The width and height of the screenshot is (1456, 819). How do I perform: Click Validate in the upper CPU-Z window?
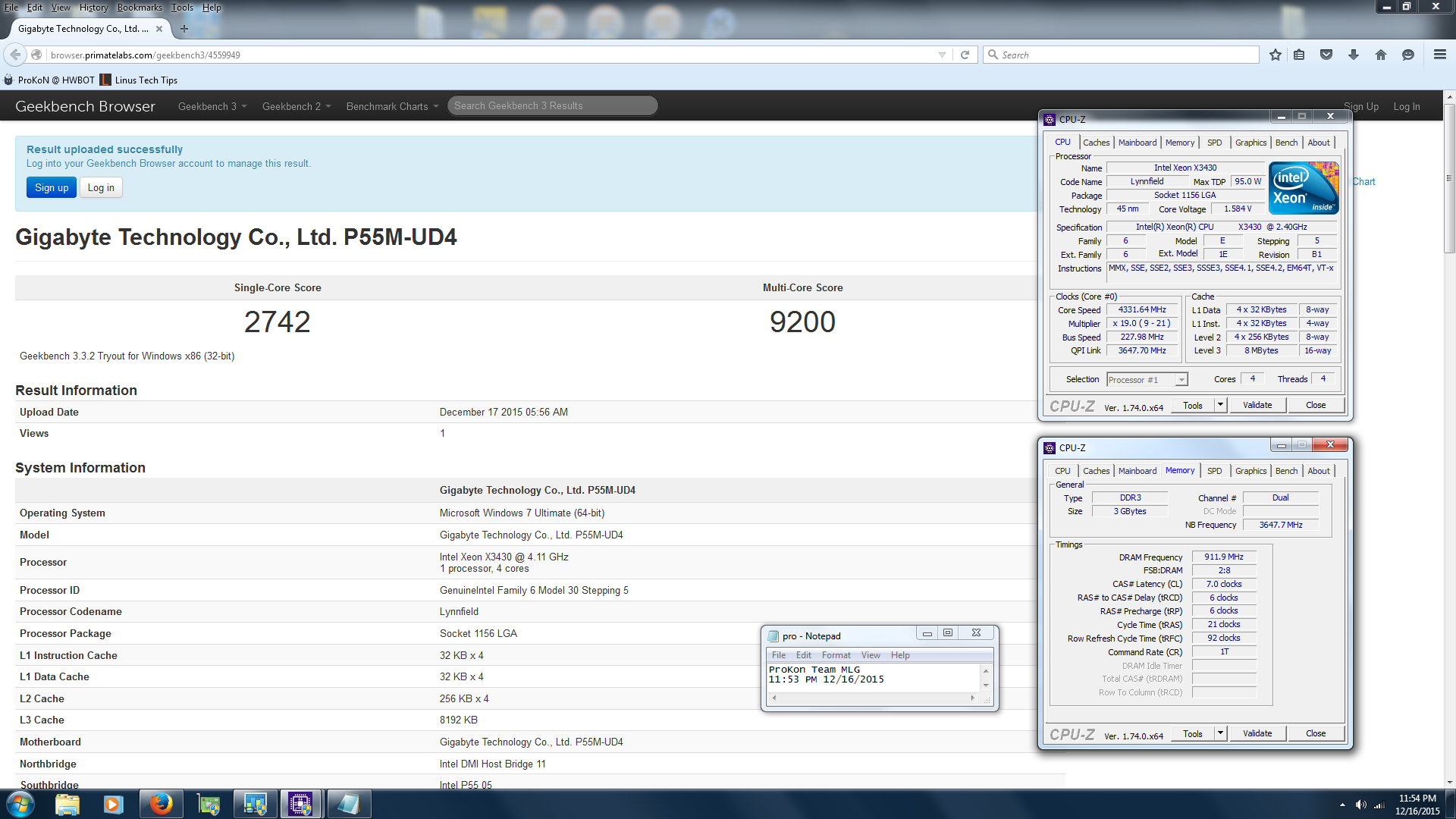(1257, 405)
